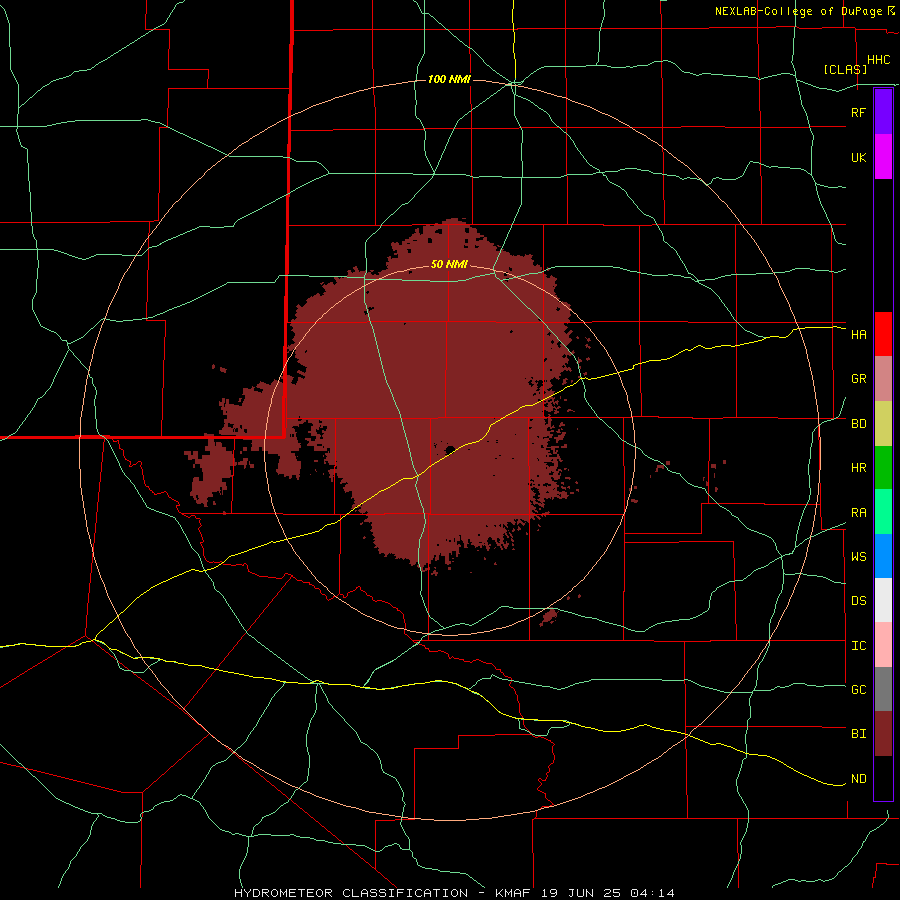Click the 'GR' legend label
Viewport: 900px width, 900px height.
pyautogui.click(x=858, y=379)
